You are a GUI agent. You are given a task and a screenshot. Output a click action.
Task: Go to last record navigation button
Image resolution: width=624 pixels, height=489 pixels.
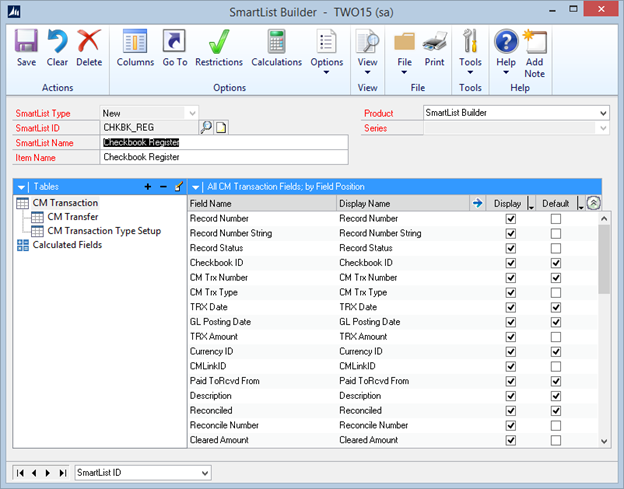62,473
